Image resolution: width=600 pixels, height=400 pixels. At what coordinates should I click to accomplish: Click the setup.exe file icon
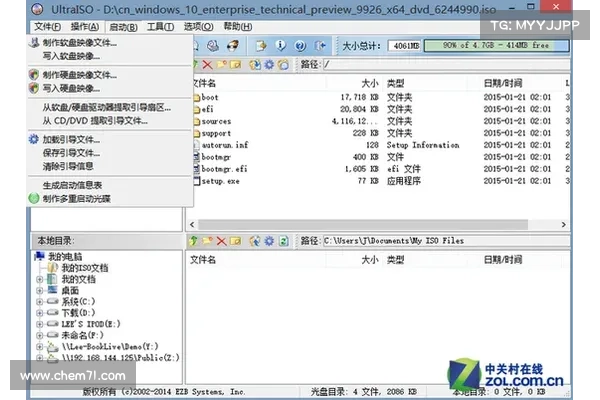[x=197, y=181]
